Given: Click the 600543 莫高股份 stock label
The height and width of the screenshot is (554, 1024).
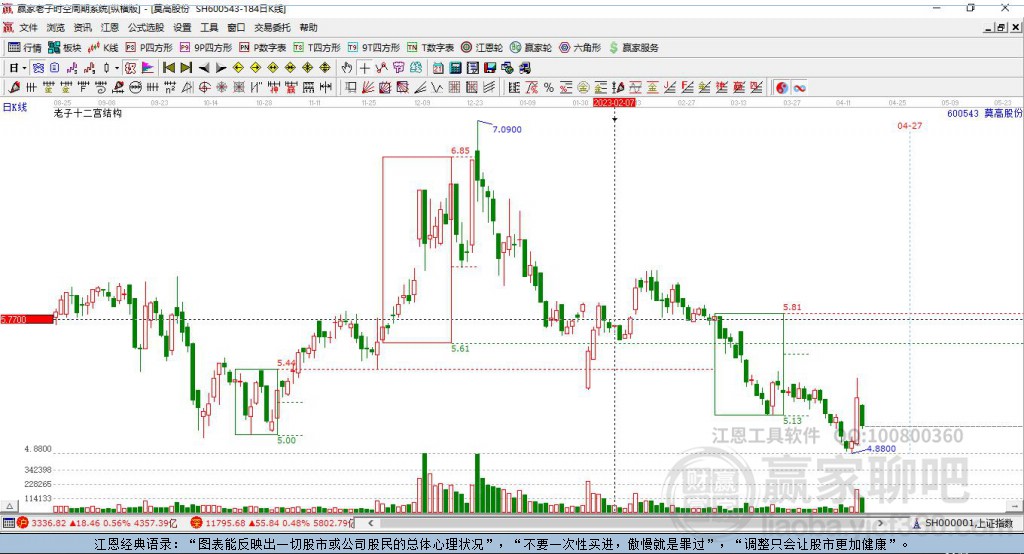Looking at the screenshot, I should tap(984, 113).
